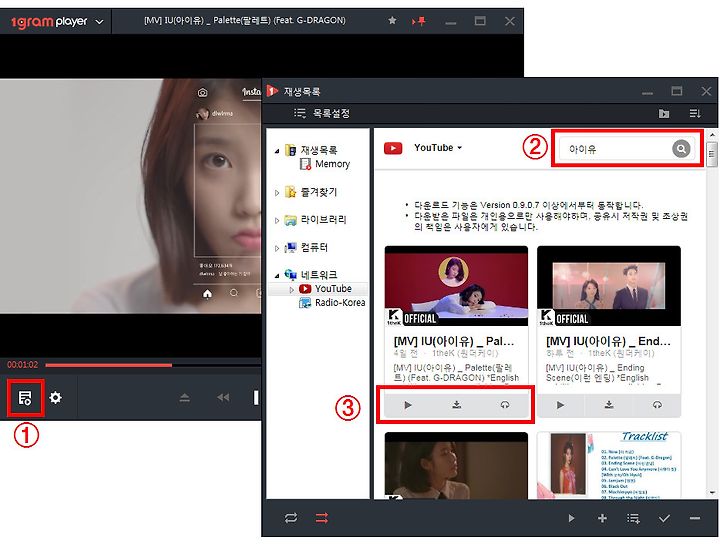Open the Ending Scene MV thumbnail

coord(609,286)
